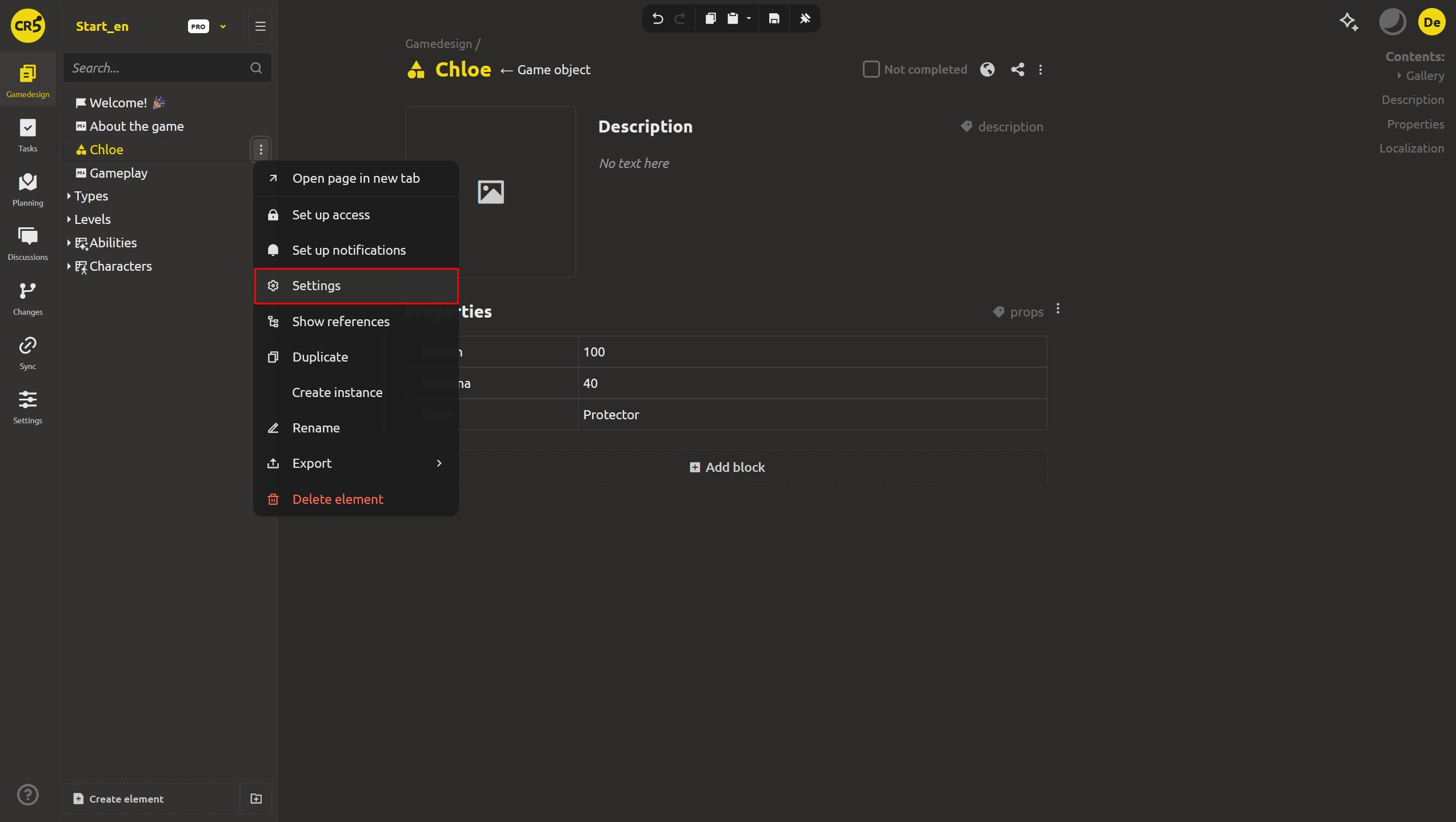The image size is (1456, 822).
Task: Open the Gameplay page in tree
Action: point(118,173)
